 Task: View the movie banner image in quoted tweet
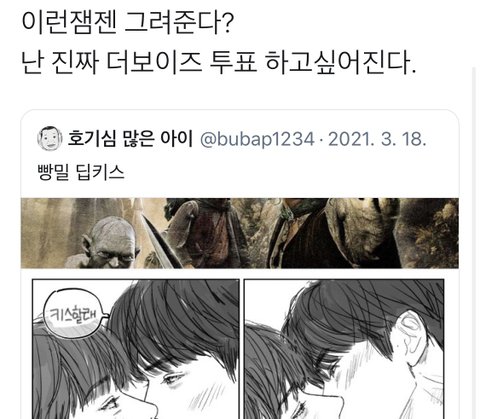pos(240,233)
